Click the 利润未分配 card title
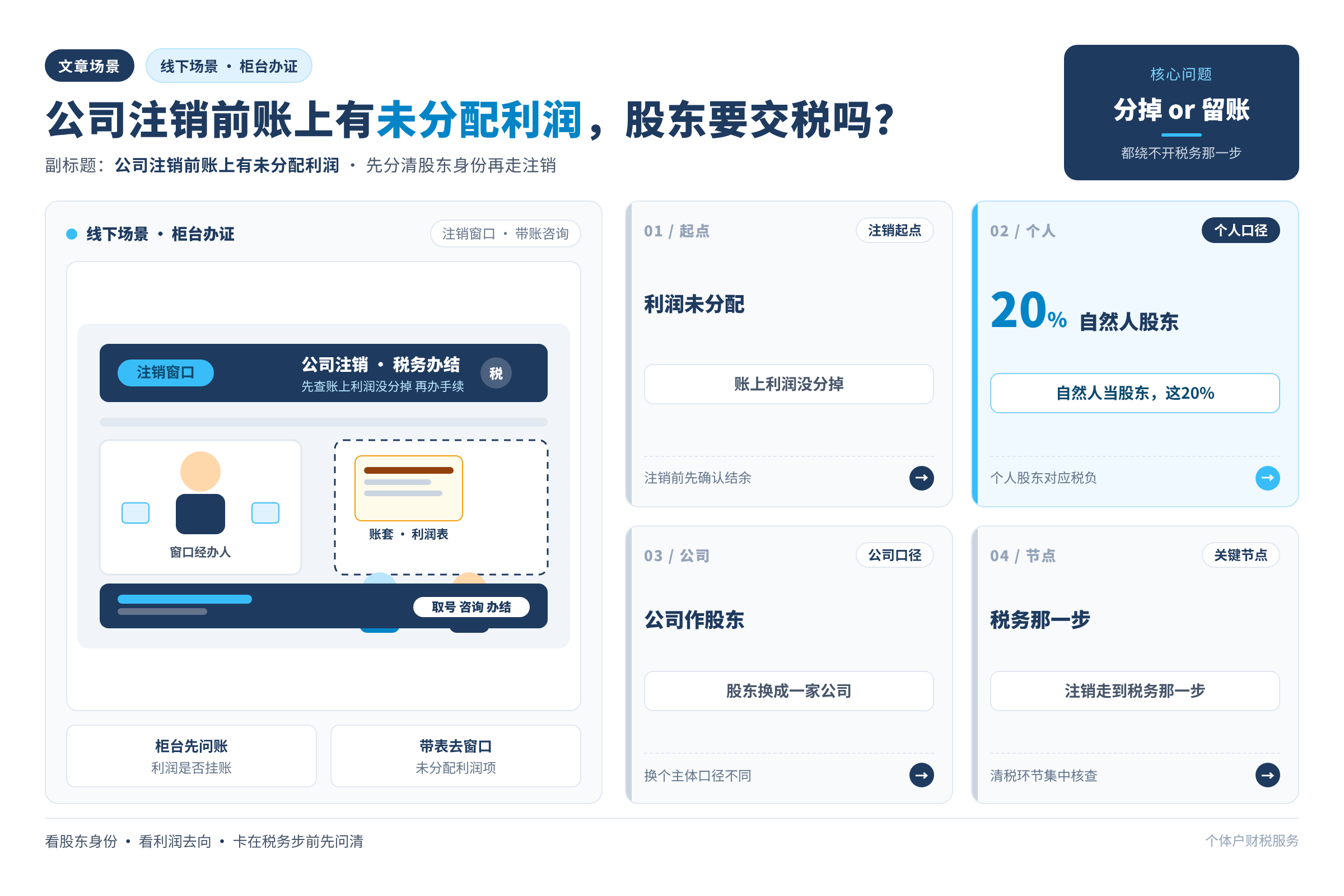This screenshot has height=896, width=1344. point(694,304)
